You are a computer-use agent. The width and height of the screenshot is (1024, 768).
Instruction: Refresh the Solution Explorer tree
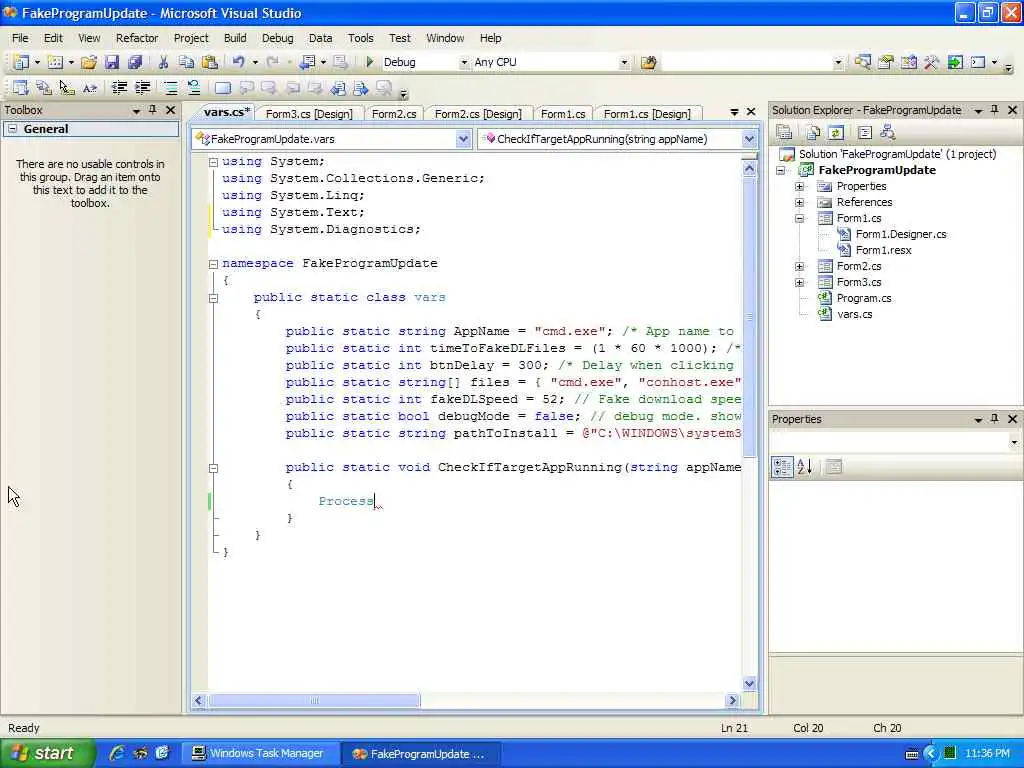pyautogui.click(x=836, y=133)
